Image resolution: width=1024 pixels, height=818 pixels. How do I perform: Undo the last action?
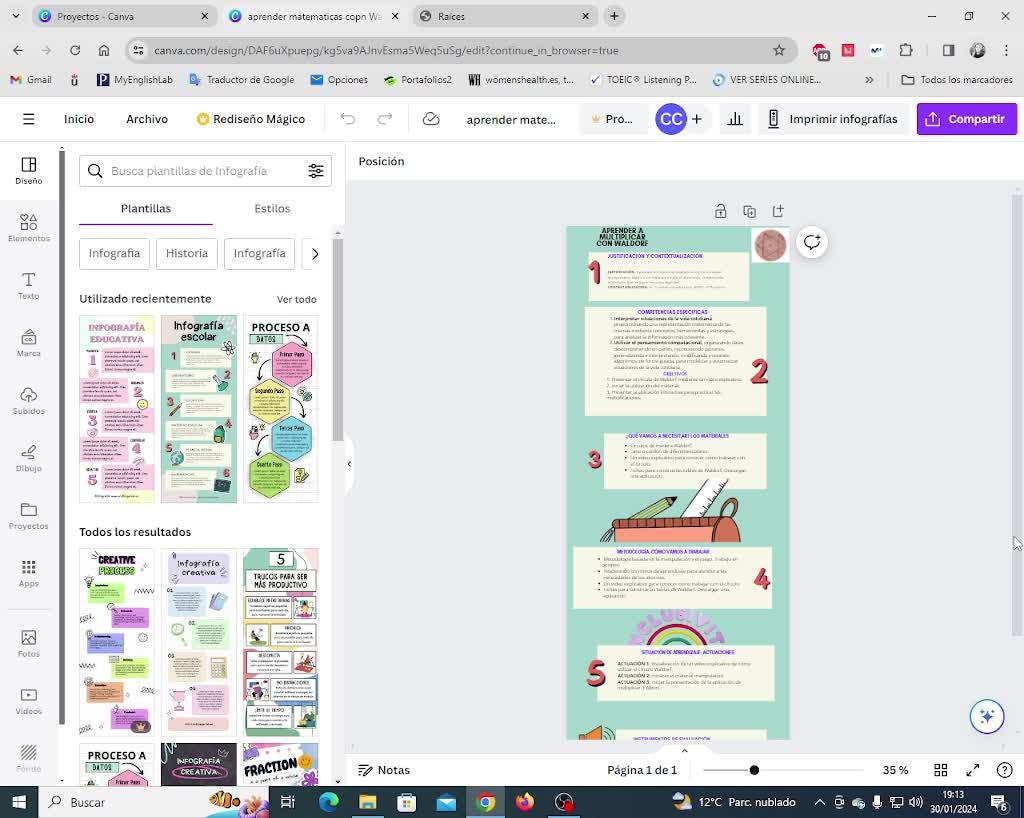click(347, 119)
